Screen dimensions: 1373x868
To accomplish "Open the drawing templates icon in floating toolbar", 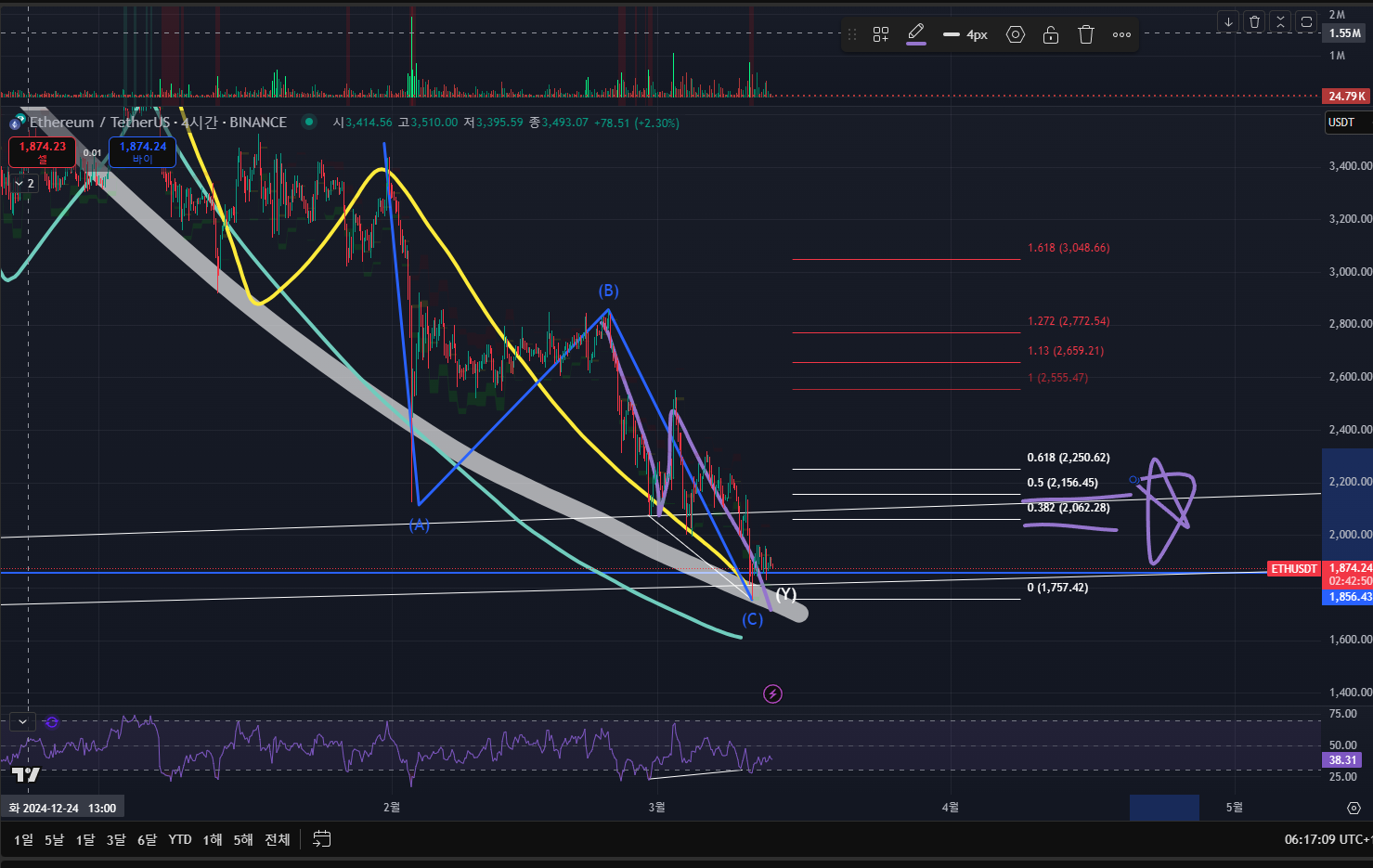I will pyautogui.click(x=881, y=34).
